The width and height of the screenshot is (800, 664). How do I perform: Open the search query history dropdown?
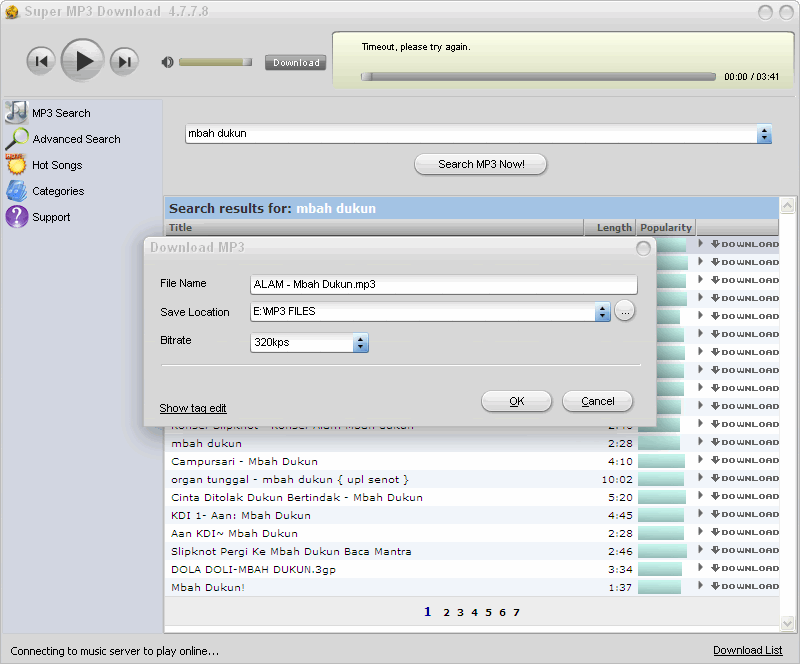[763, 132]
